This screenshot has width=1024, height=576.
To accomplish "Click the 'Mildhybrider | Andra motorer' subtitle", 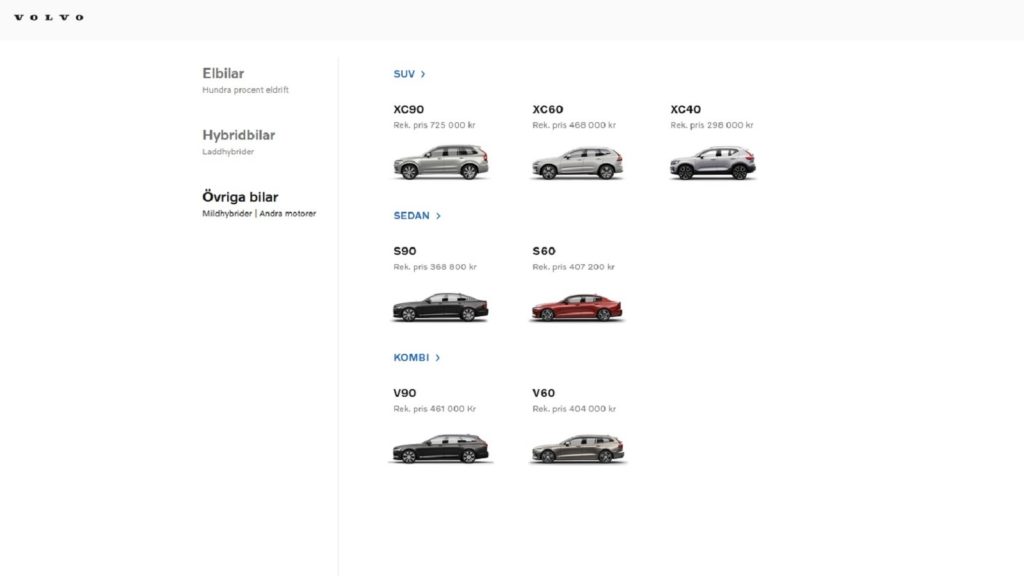I will pos(259,214).
